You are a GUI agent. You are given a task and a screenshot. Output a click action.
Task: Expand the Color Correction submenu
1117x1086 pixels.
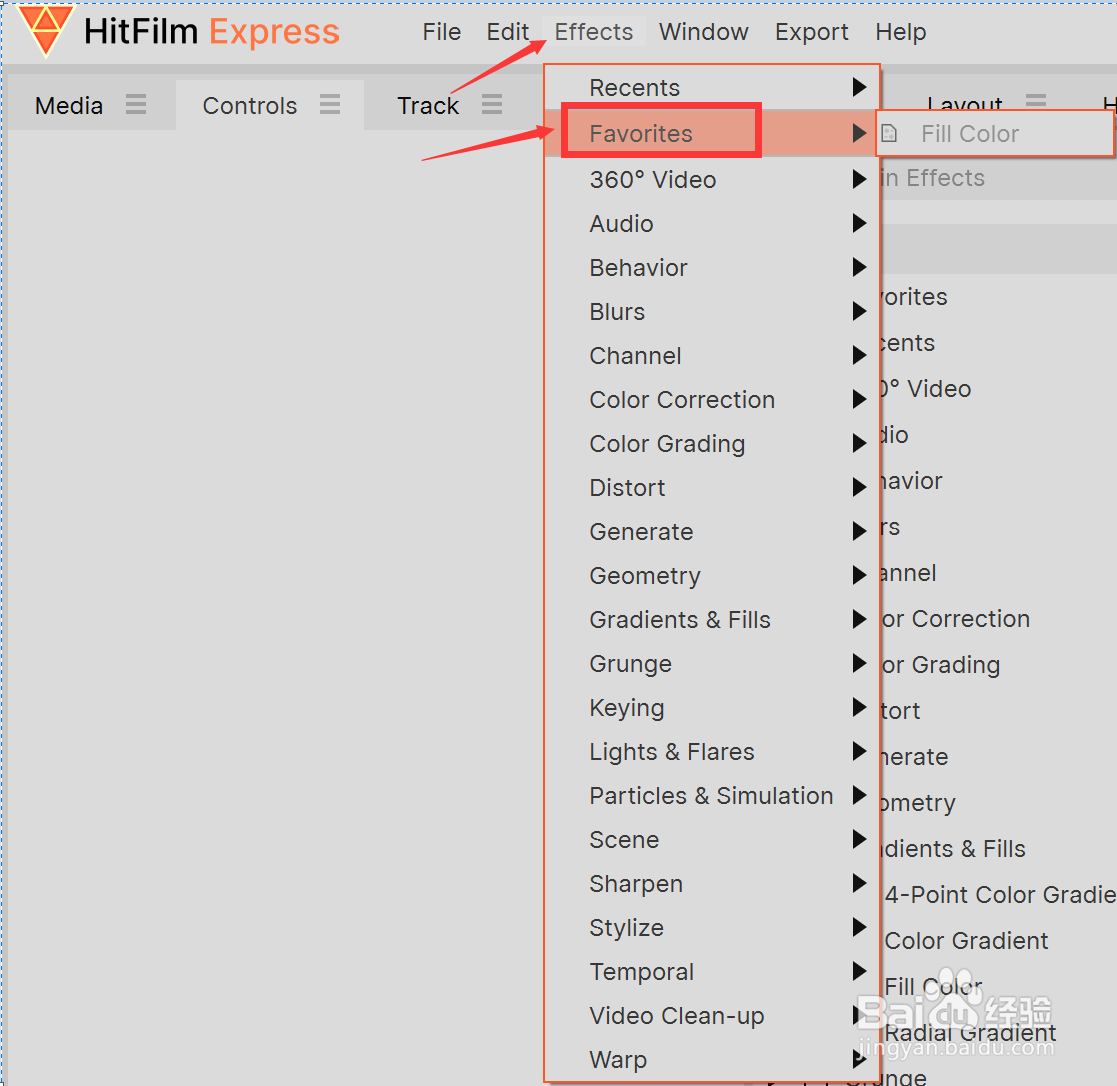712,400
